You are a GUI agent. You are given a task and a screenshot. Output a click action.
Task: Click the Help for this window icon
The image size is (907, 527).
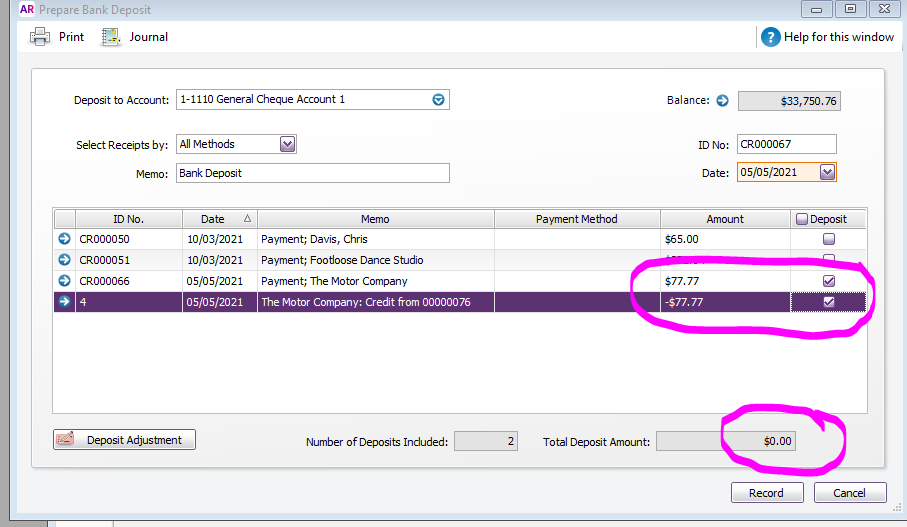click(x=770, y=37)
